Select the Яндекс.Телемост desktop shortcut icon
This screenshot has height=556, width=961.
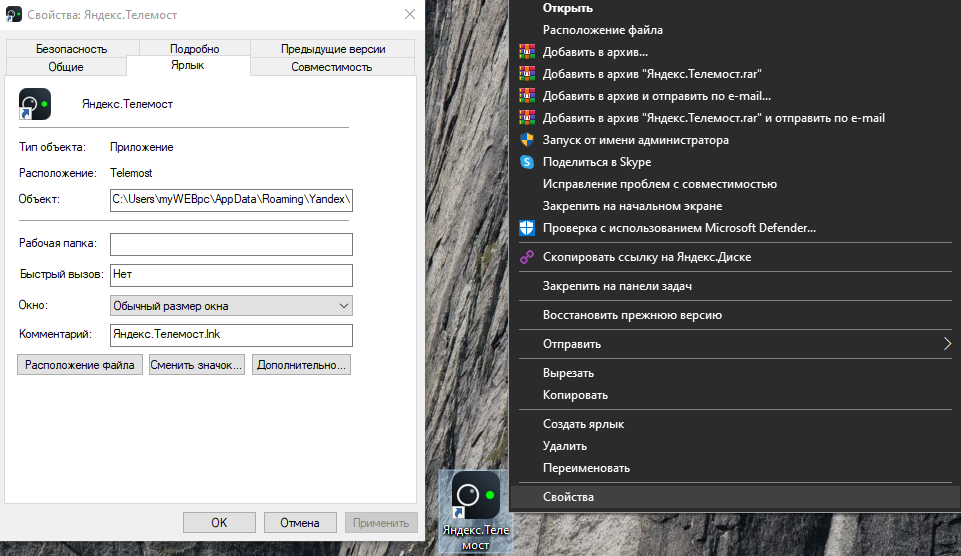(x=476, y=511)
